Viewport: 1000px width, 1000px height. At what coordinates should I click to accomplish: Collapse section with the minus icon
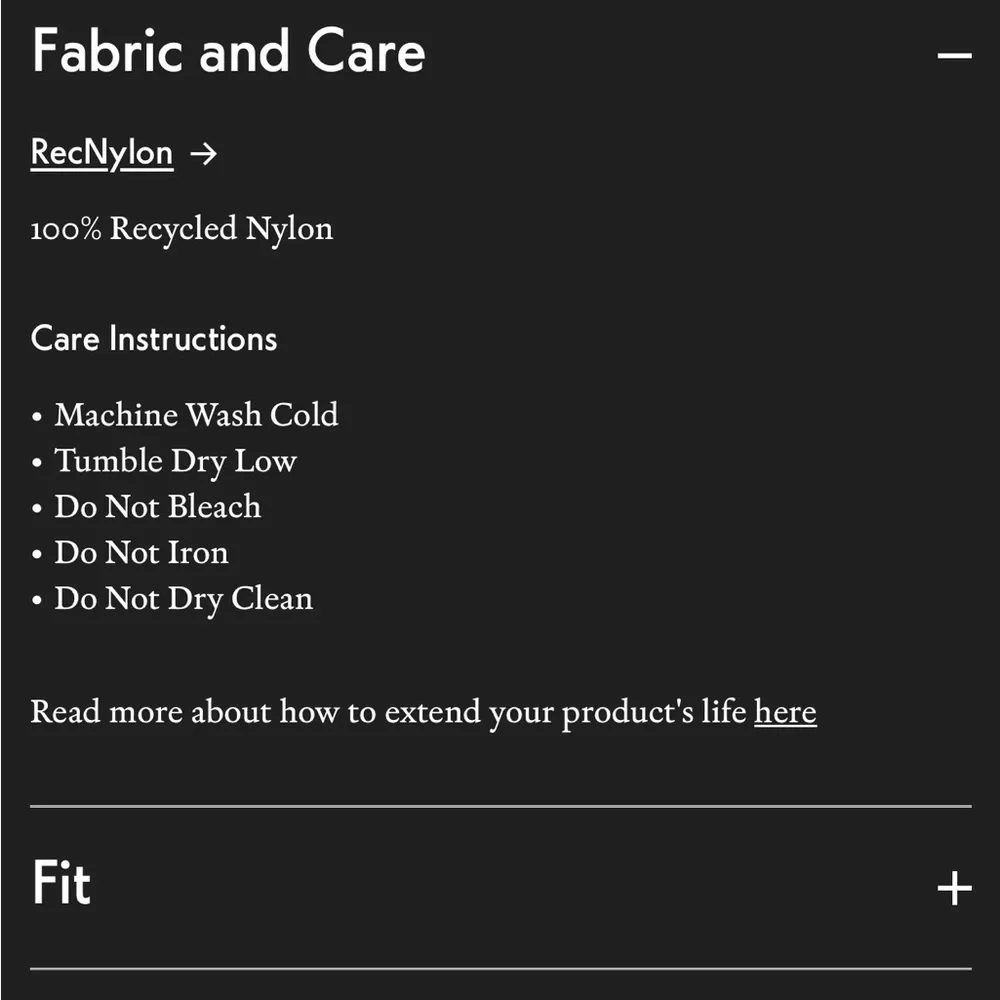[954, 55]
